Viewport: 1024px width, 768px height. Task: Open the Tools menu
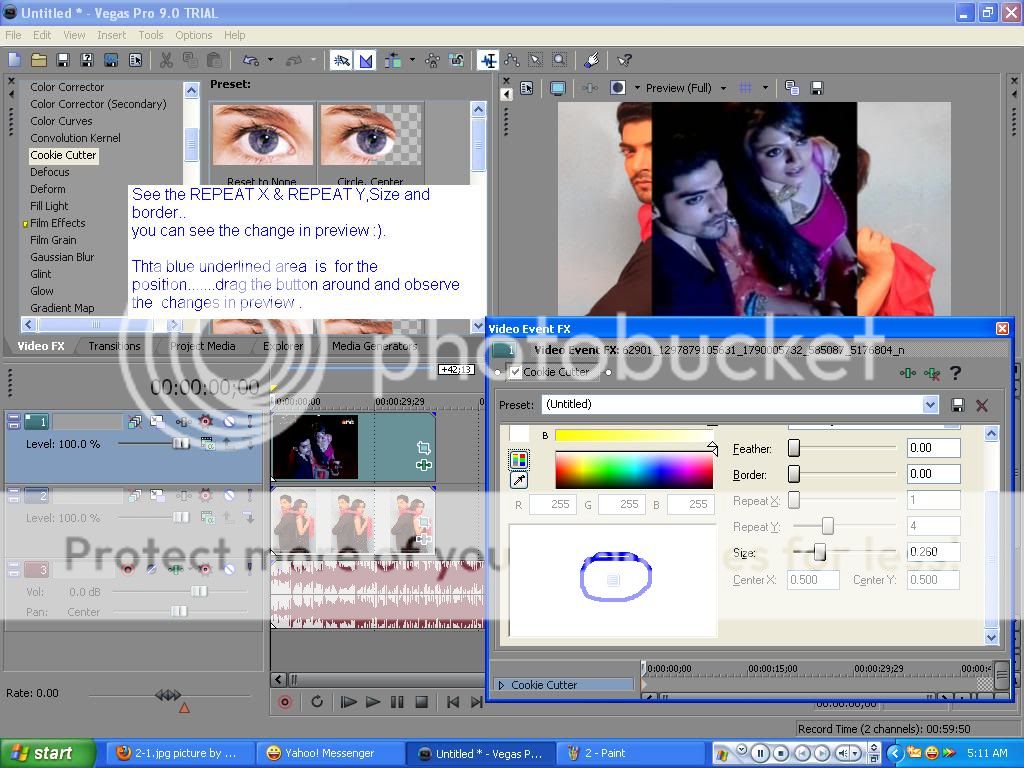tap(151, 35)
